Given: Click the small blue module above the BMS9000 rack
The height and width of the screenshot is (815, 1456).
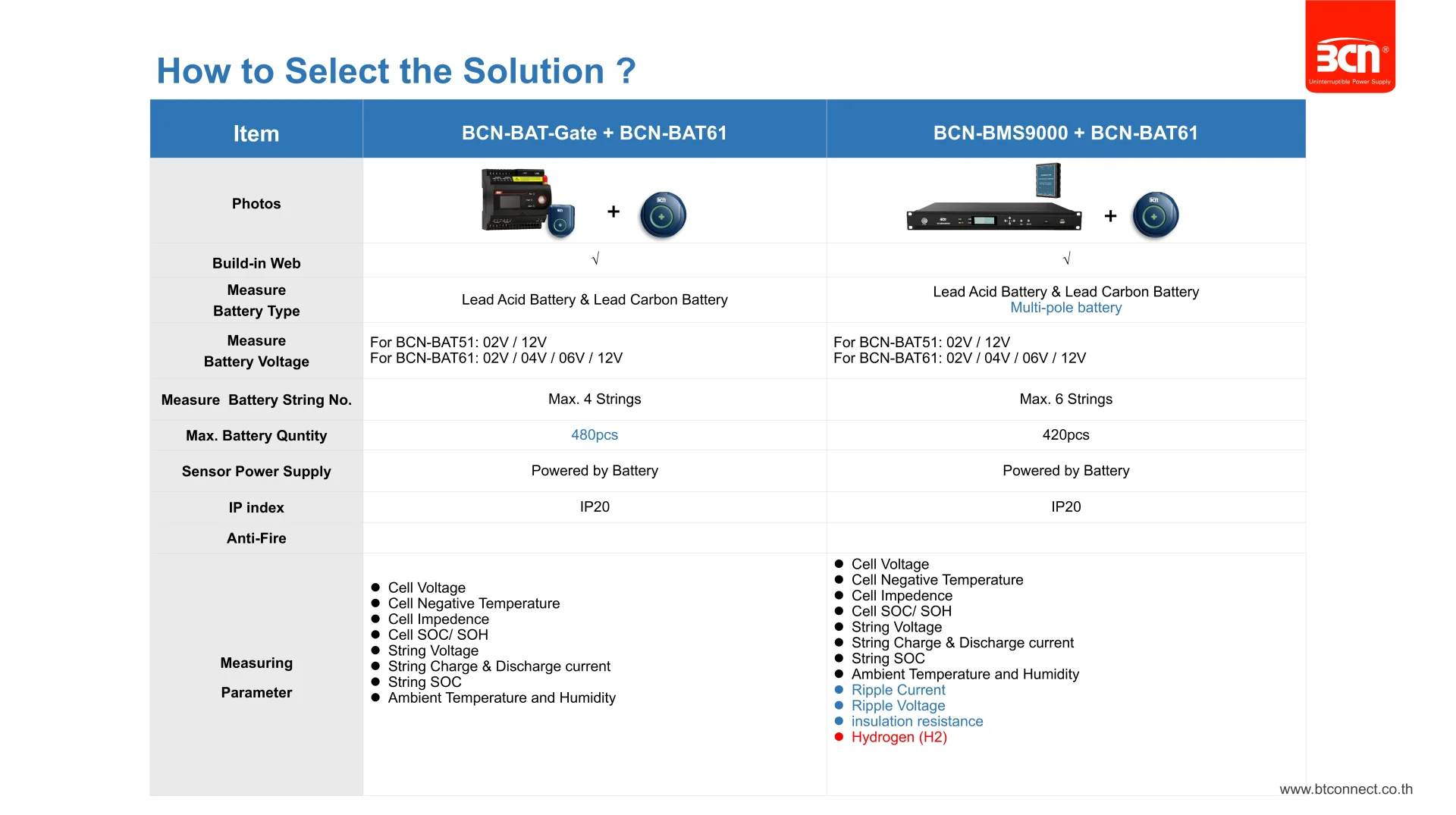Looking at the screenshot, I should [x=1048, y=180].
